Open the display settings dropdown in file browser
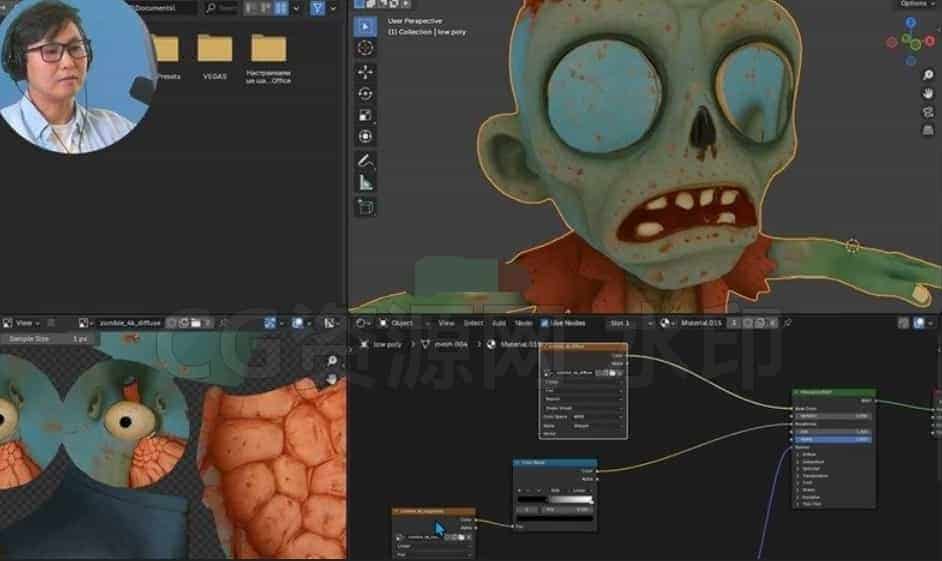The width and height of the screenshot is (942, 561). click(x=296, y=8)
